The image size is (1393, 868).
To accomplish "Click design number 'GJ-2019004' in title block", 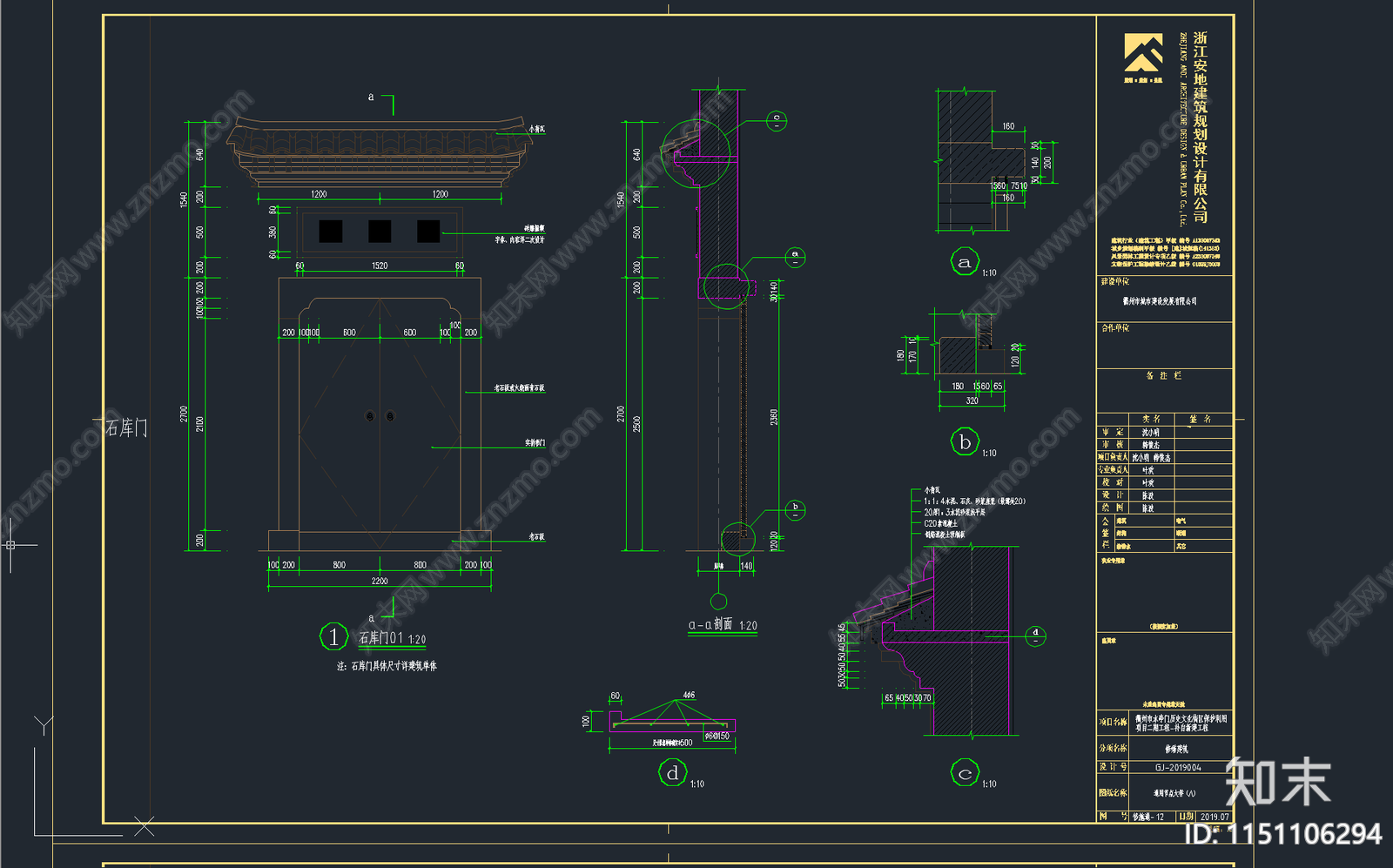I will 1179,768.
